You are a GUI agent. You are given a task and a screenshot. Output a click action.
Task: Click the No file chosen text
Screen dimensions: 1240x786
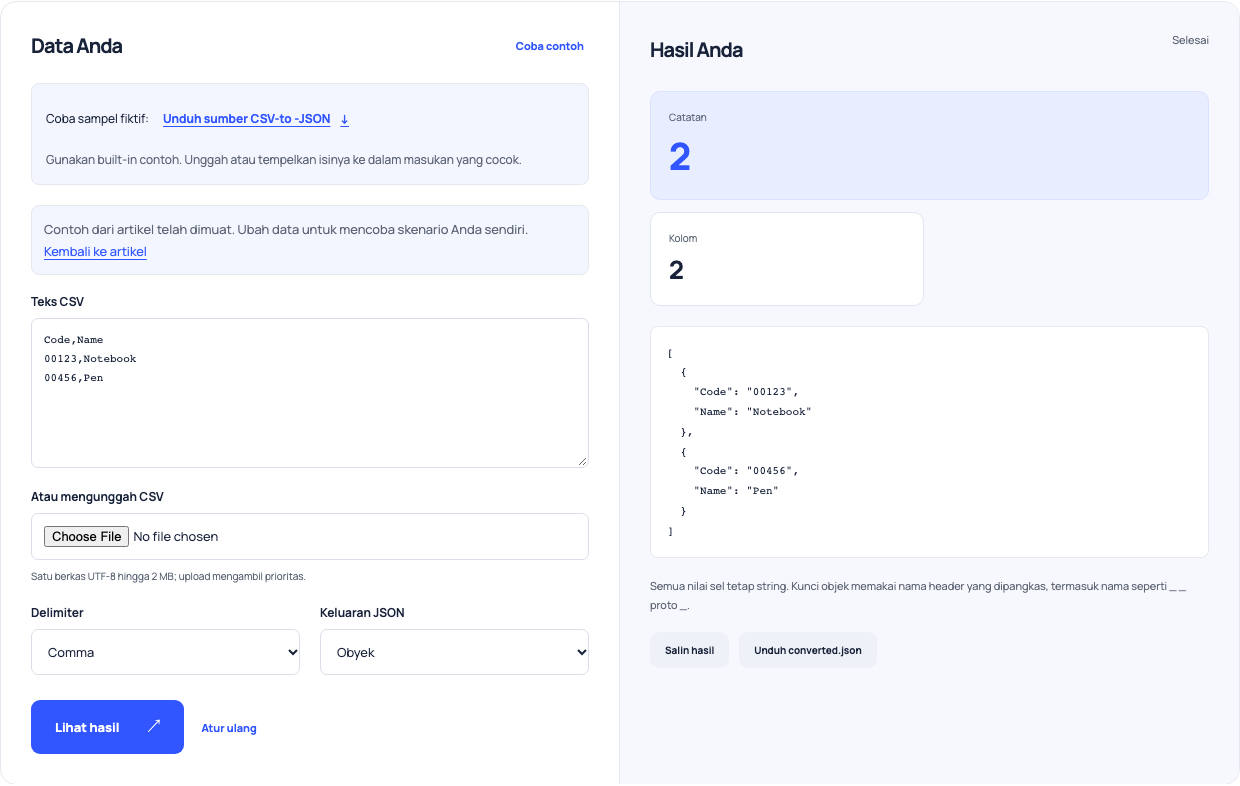click(175, 537)
